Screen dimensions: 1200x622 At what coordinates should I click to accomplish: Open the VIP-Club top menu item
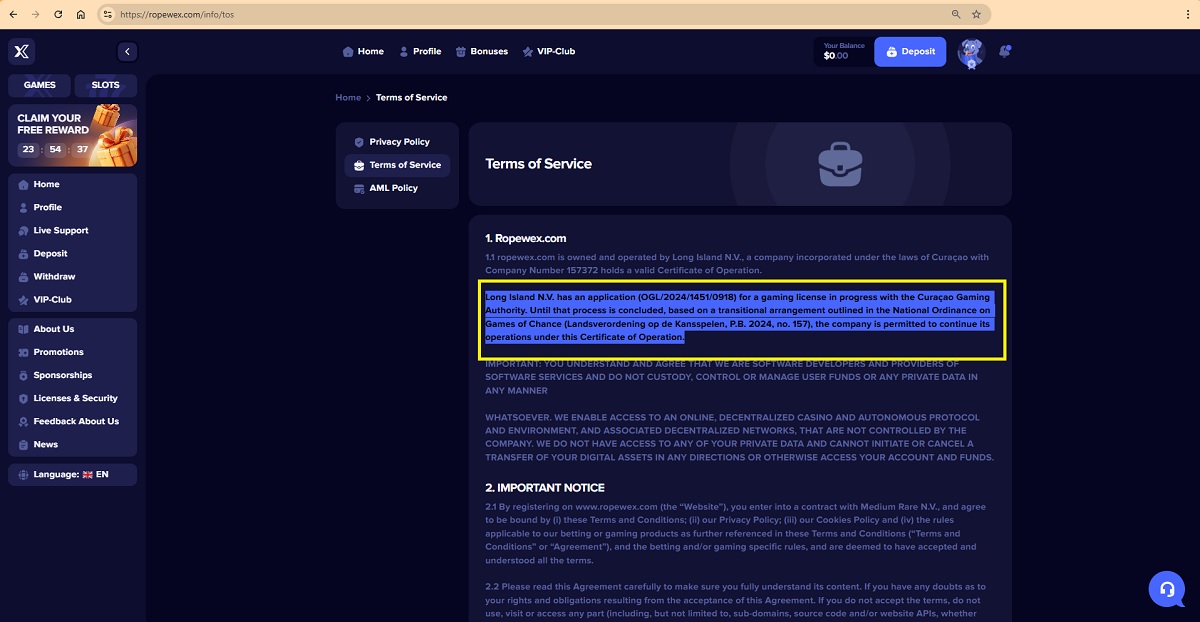pyautogui.click(x=548, y=52)
